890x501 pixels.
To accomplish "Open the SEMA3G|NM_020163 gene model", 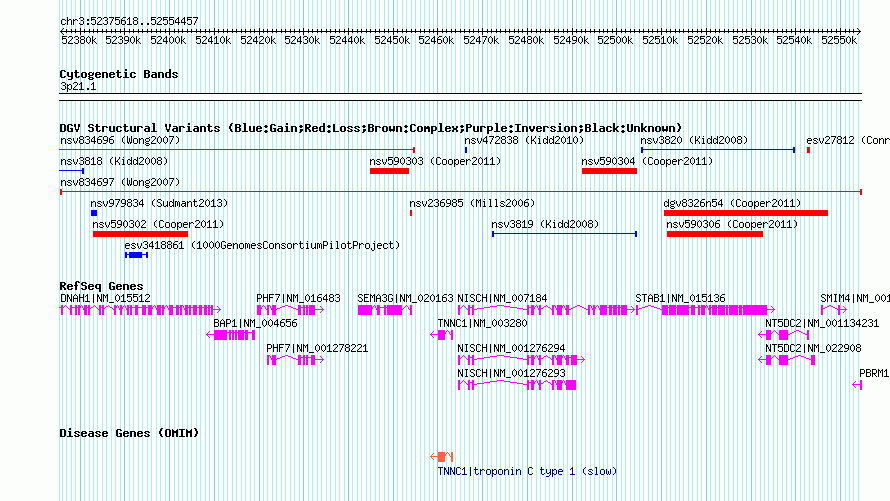I will pyautogui.click(x=385, y=310).
